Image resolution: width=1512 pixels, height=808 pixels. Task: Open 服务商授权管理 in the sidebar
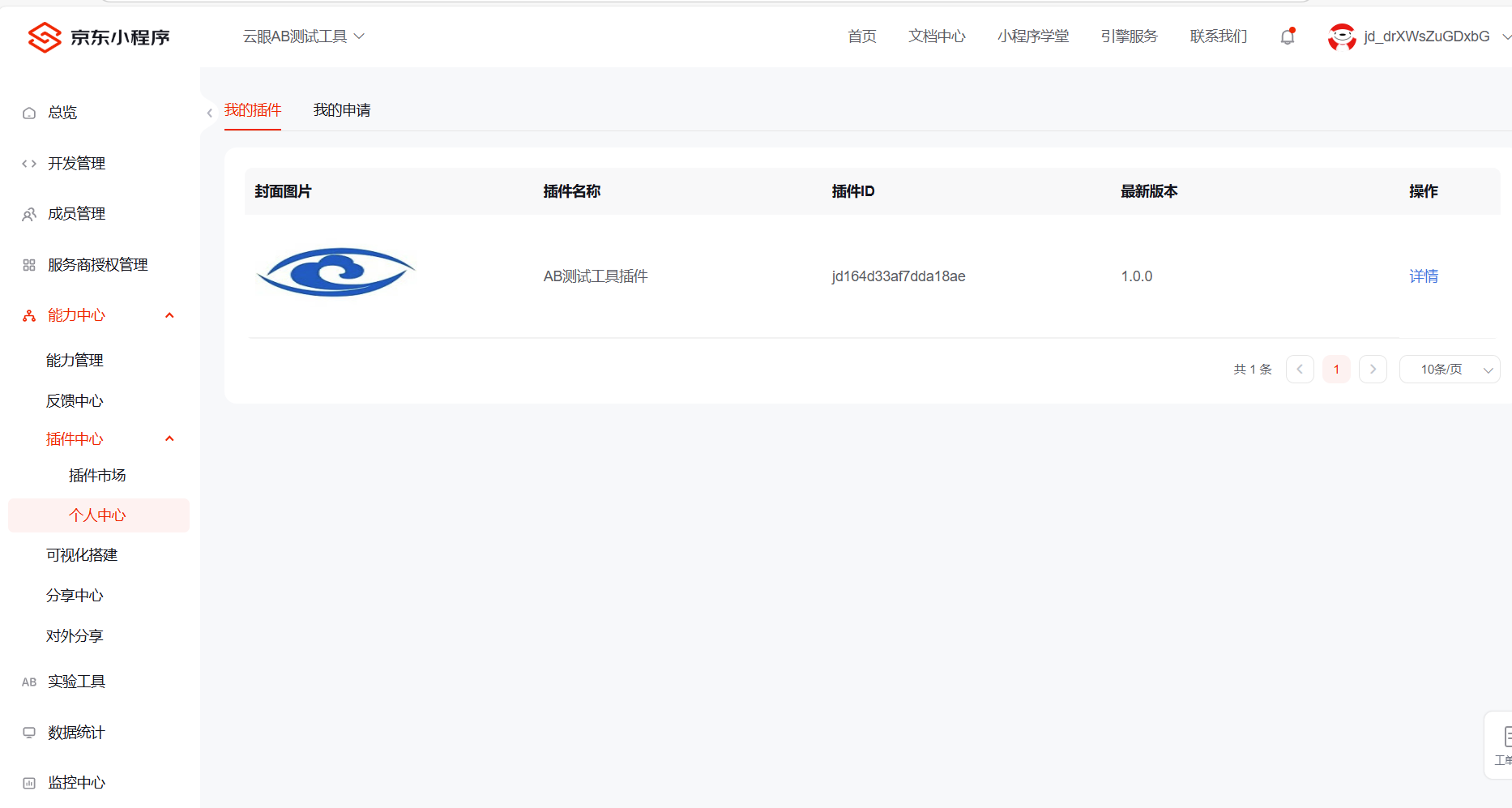point(99,265)
